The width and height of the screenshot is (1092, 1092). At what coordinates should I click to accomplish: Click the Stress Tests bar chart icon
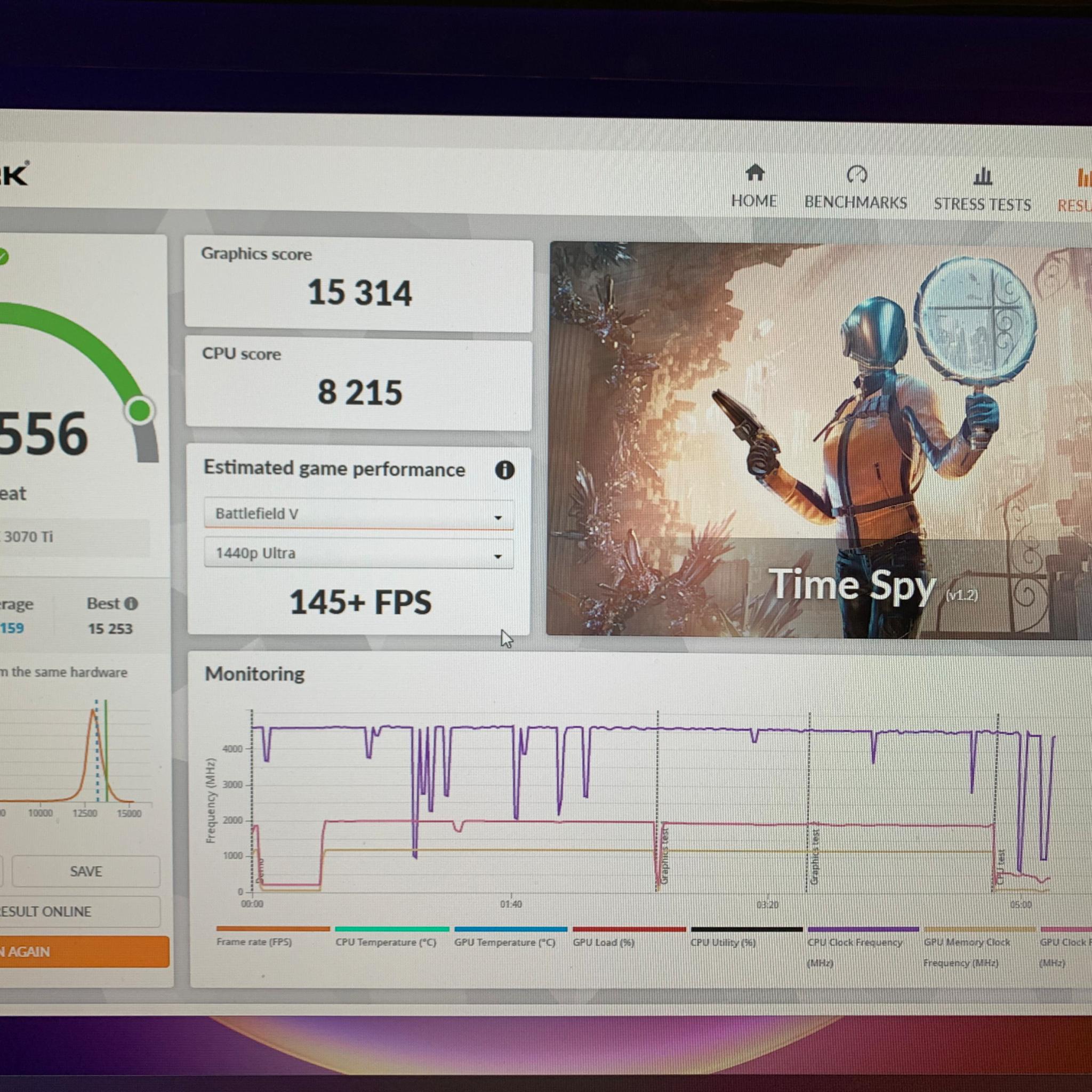(x=982, y=176)
